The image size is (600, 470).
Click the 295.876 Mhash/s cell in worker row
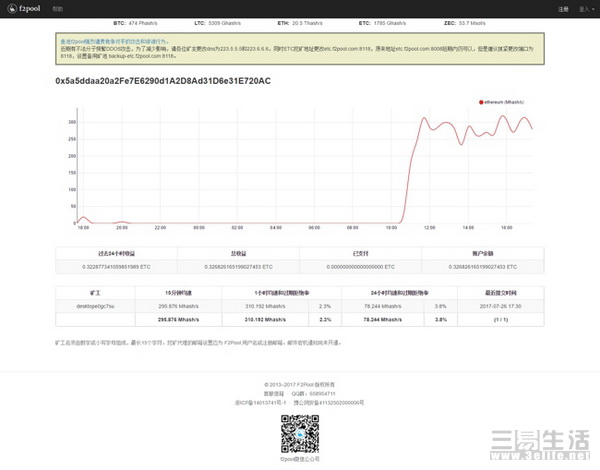[x=178, y=306]
